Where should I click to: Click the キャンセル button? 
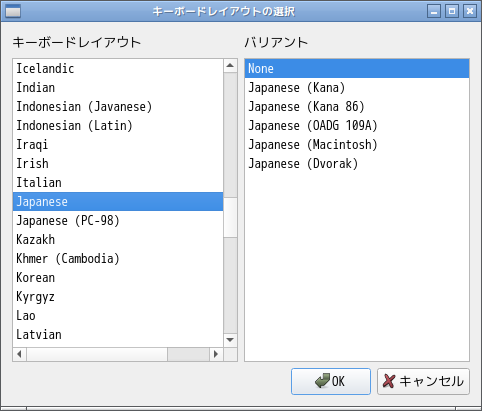pyautogui.click(x=423, y=381)
